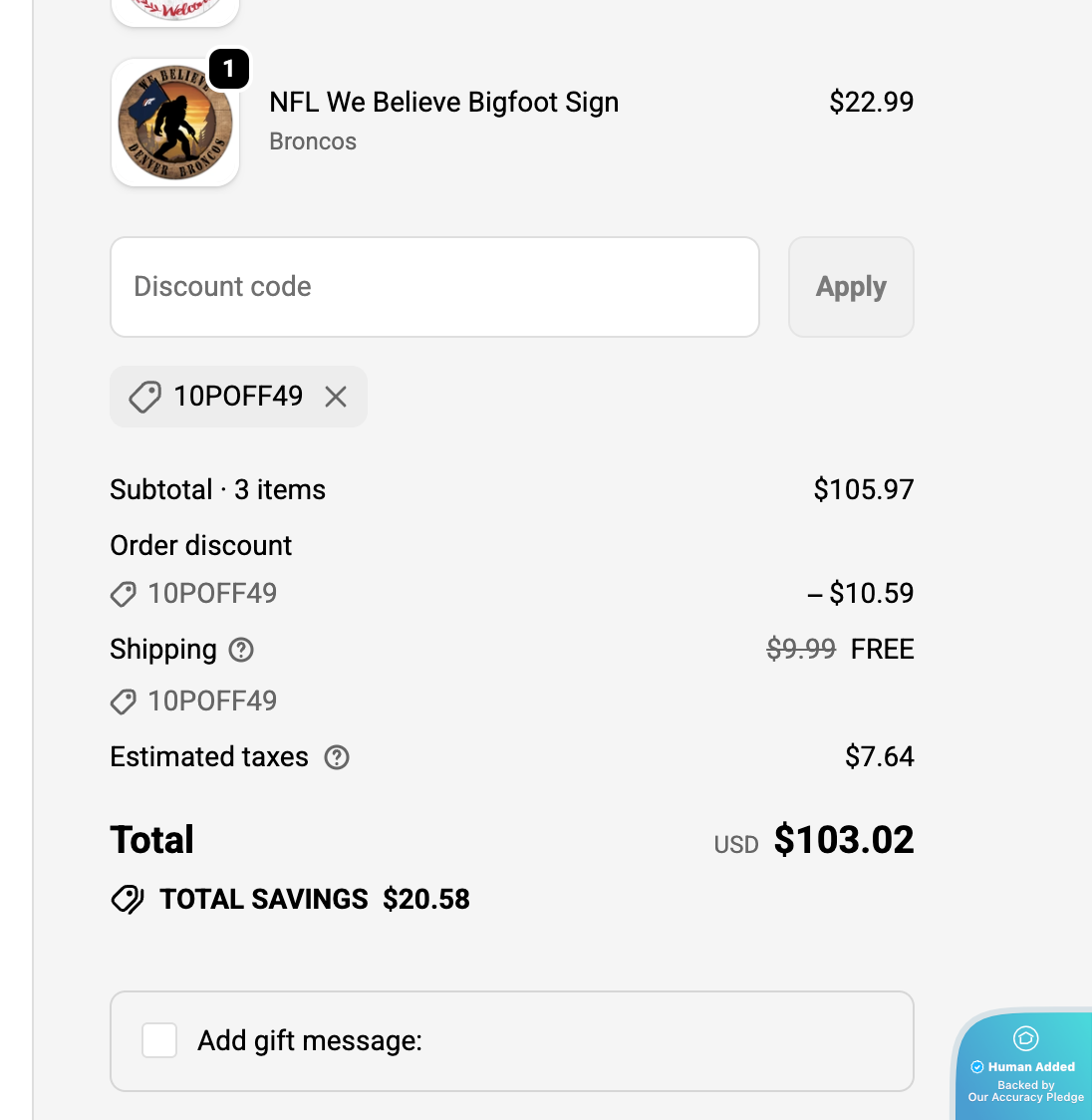Remove the 10POFF49 code with X
This screenshot has width=1092, height=1120.
click(336, 397)
